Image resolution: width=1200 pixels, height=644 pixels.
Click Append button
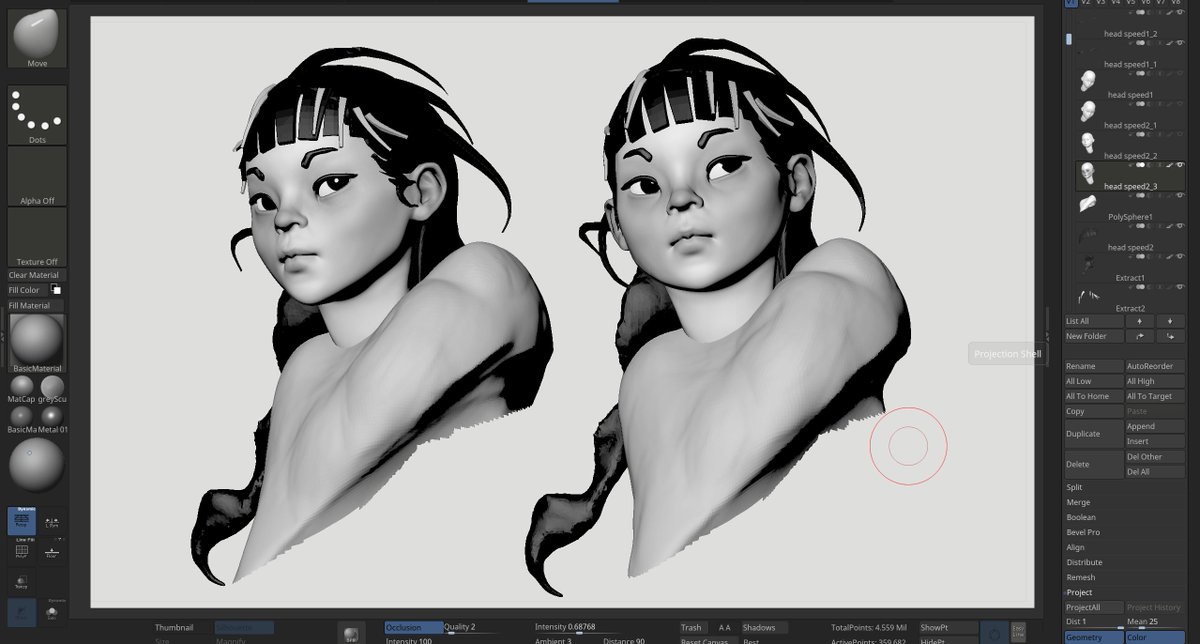pyautogui.click(x=1155, y=426)
